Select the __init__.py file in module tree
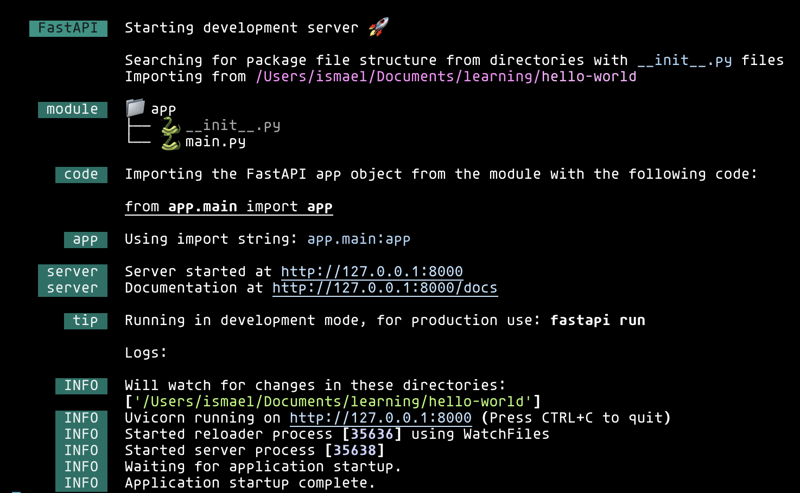Viewport: 800px width, 493px height. (232, 126)
